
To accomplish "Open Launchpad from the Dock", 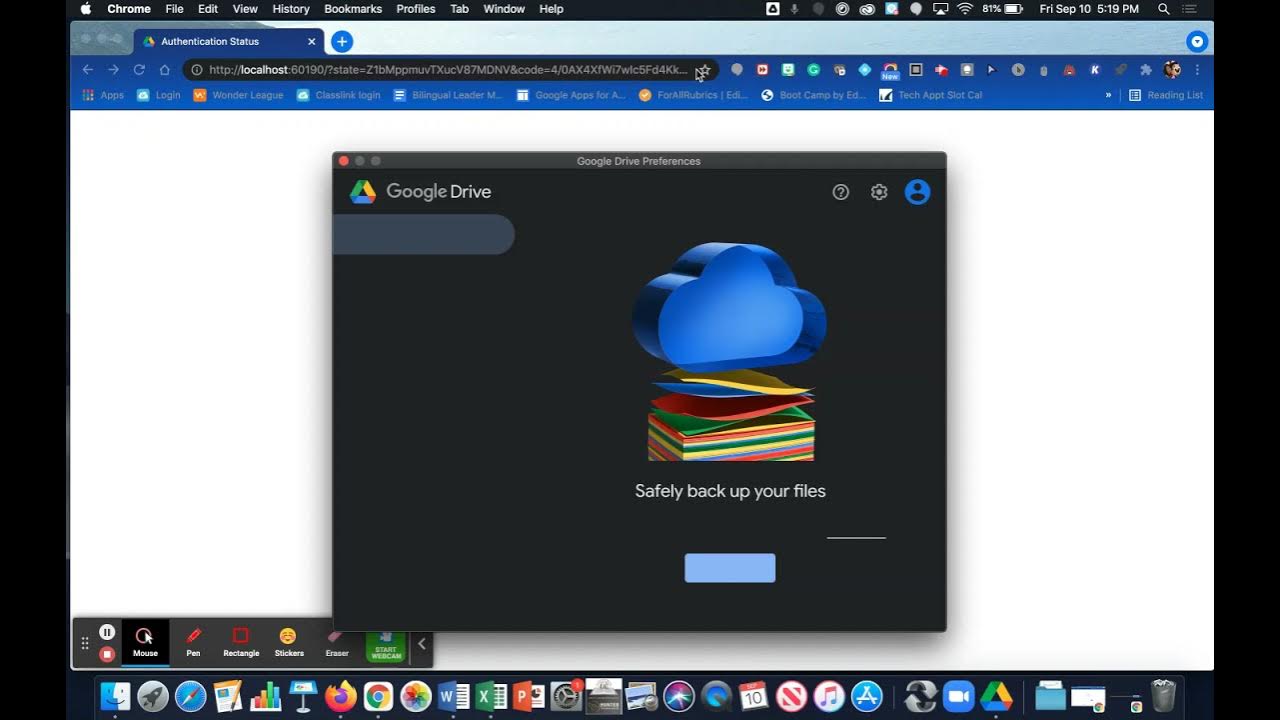I will click(153, 696).
